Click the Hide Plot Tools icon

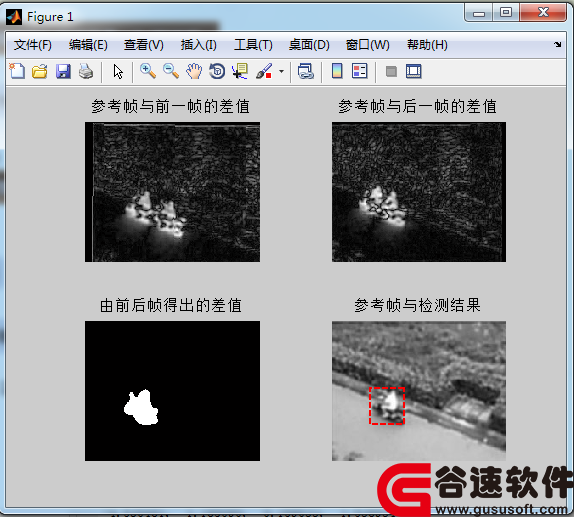[391, 71]
